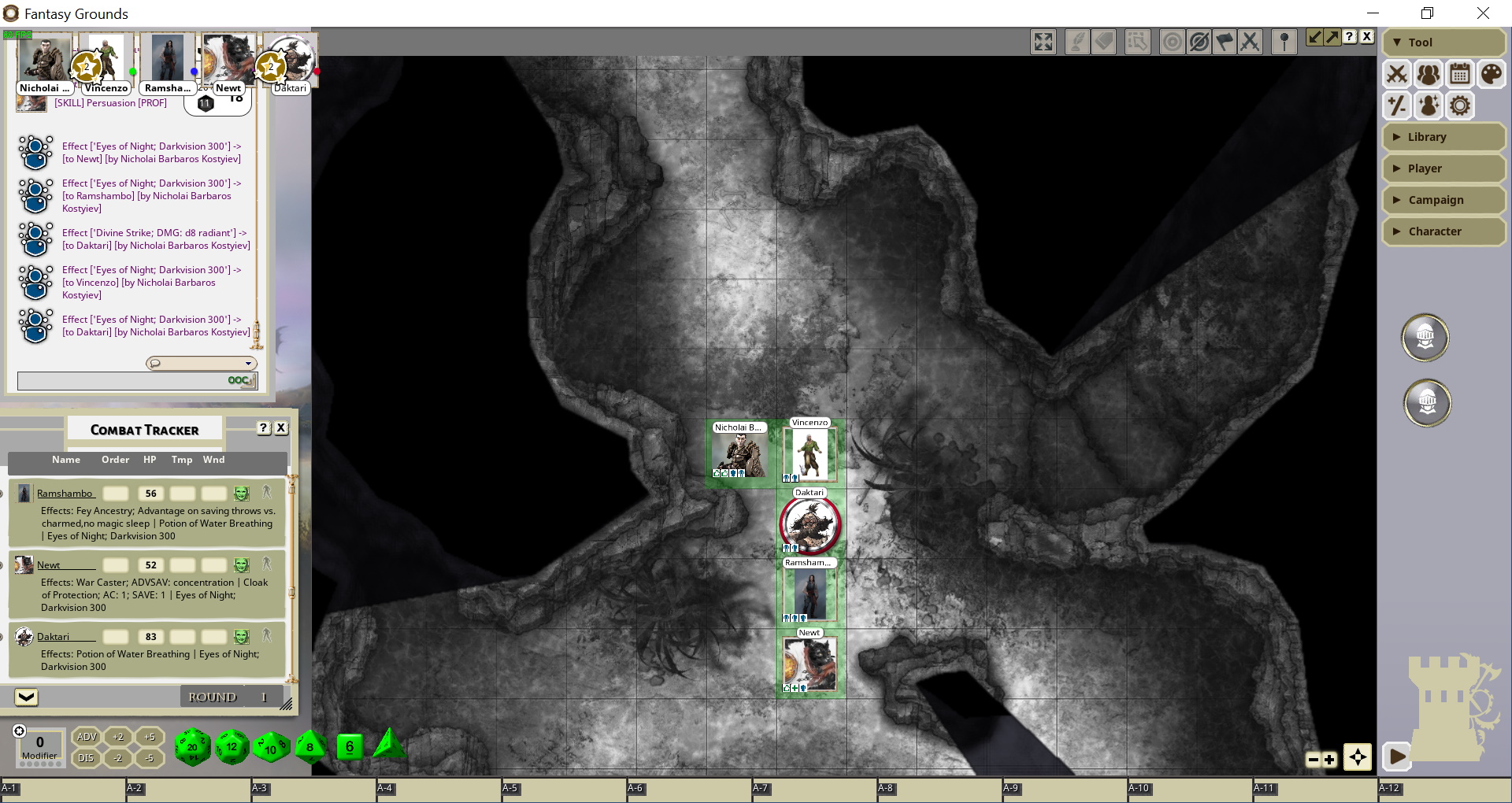Activate the token selection arrow tool
Viewport: 1512px width, 803px height.
[1137, 42]
